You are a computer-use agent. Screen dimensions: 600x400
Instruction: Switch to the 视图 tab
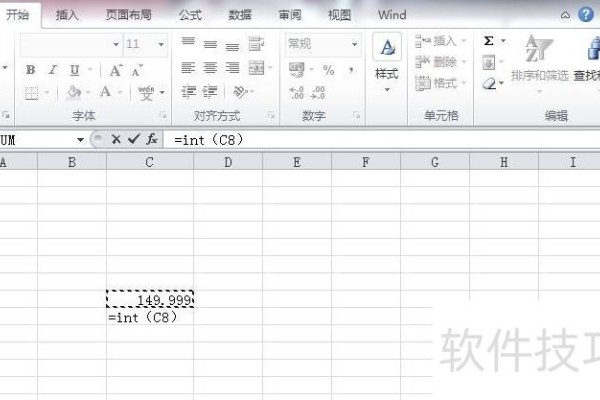[x=339, y=15]
